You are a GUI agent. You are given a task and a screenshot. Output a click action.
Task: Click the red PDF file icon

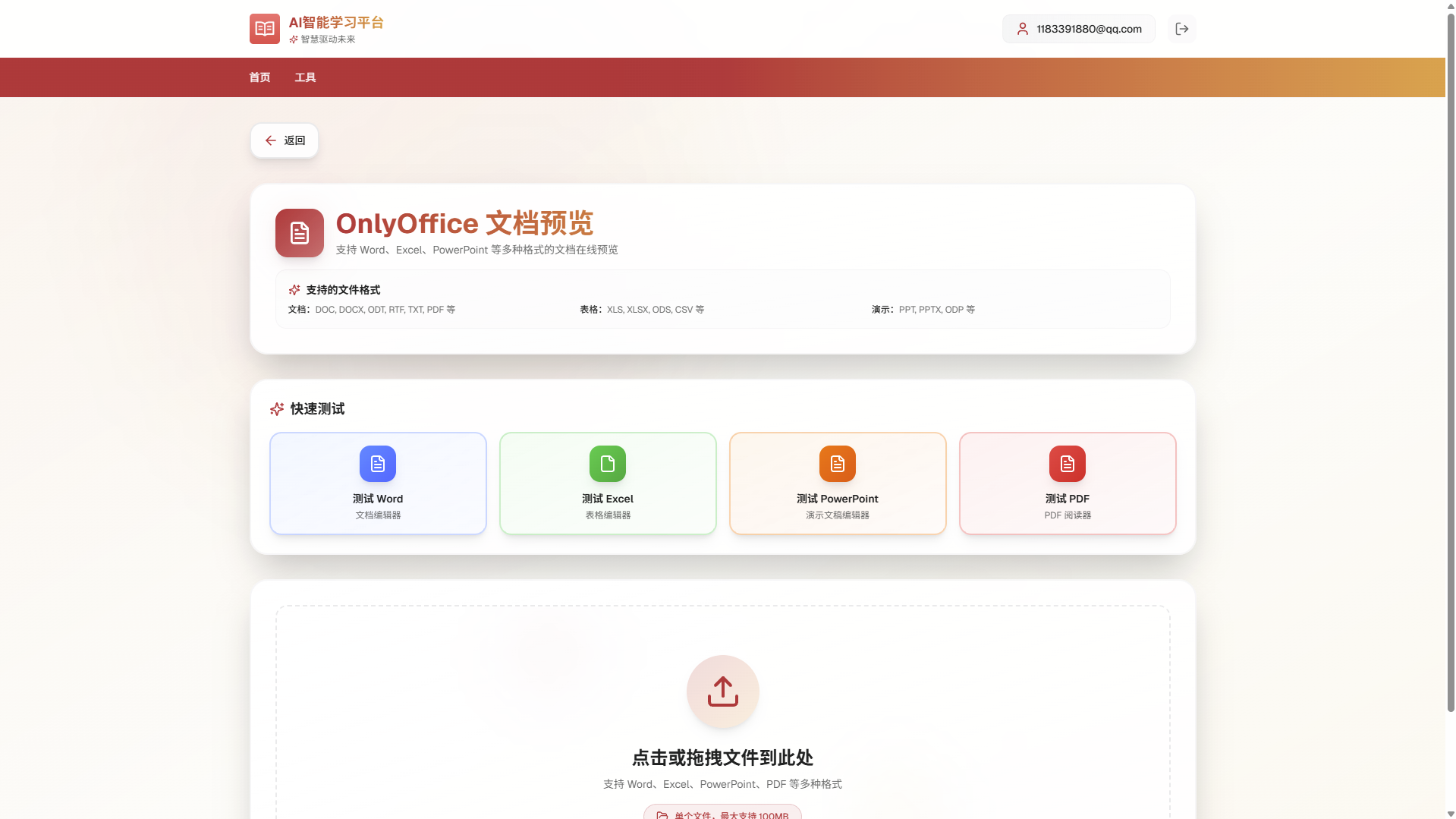pyautogui.click(x=1068, y=464)
